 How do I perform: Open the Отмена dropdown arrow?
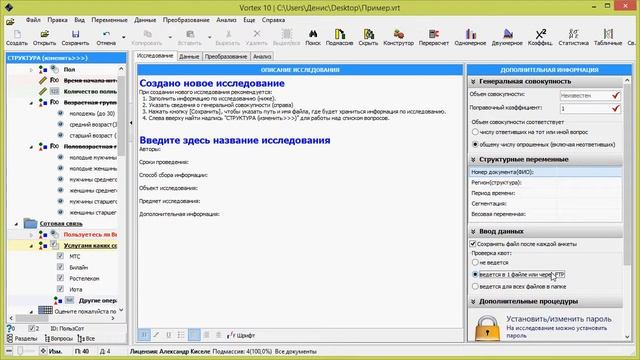click(123, 37)
